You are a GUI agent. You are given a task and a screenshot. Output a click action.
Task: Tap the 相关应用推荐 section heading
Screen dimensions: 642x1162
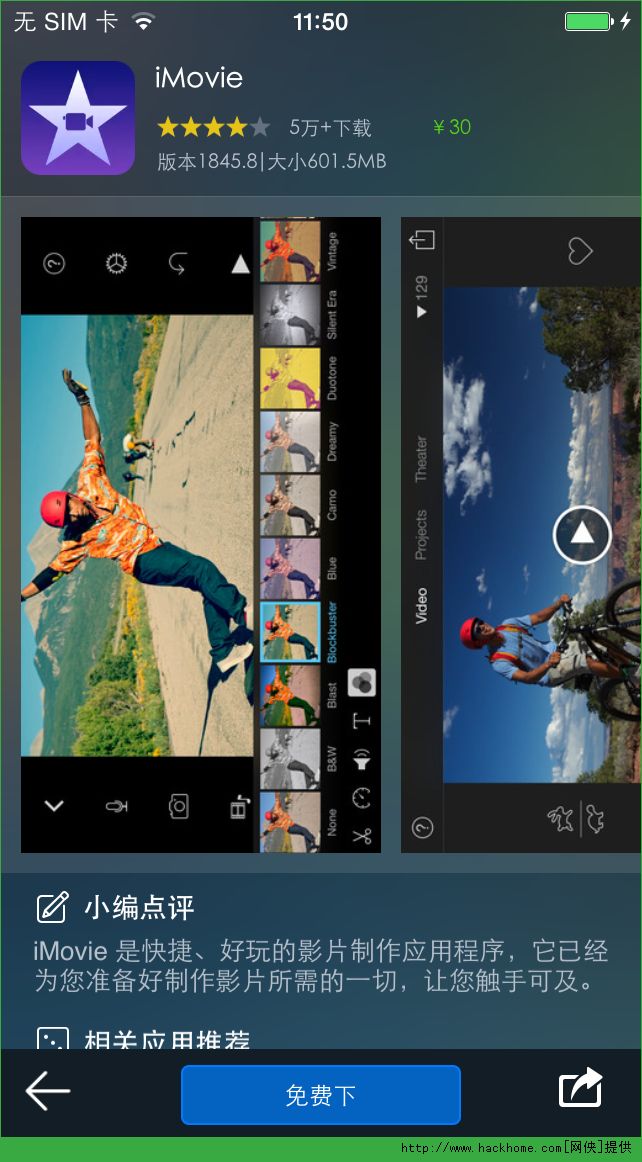tap(167, 1039)
